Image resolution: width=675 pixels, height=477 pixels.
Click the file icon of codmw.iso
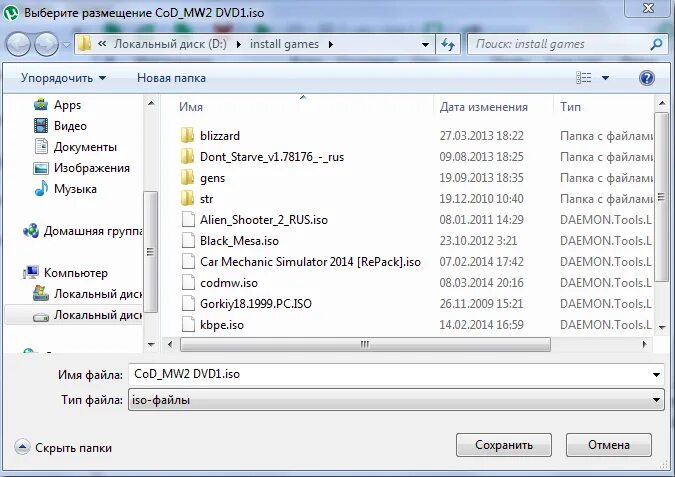tap(188, 283)
